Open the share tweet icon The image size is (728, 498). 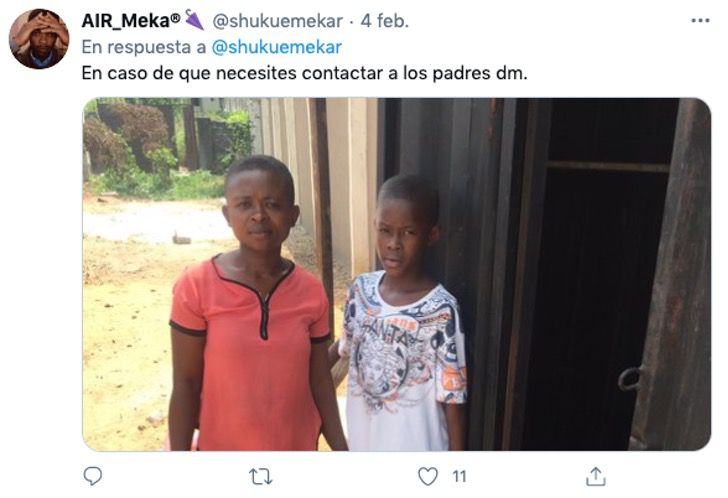pos(596,476)
